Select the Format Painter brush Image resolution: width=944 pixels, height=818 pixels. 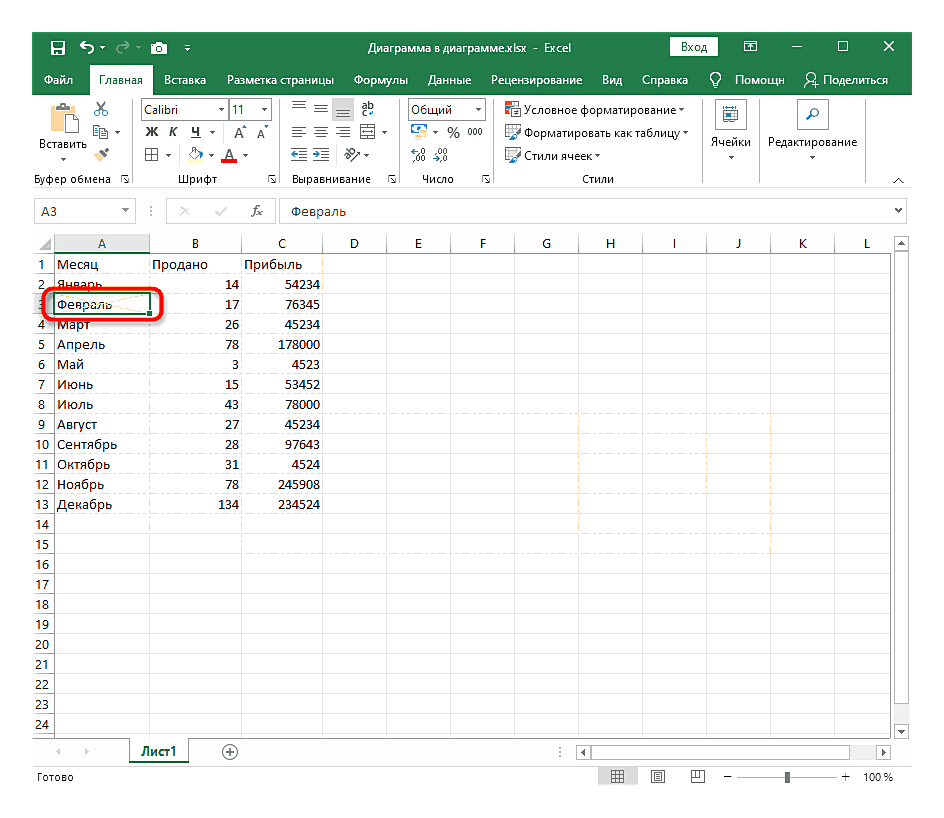click(x=101, y=154)
